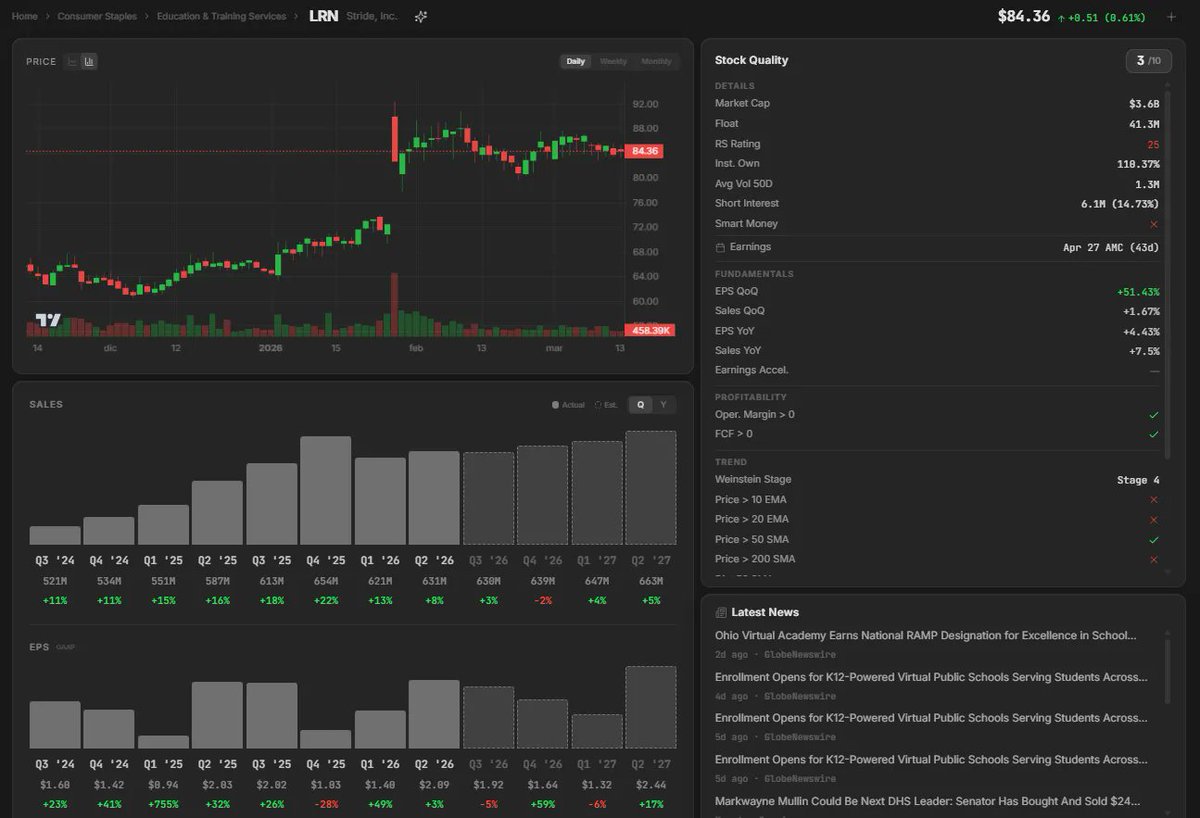Select the candlestick chart icon in Price panel
Screen dimensions: 1200x818
[x=88, y=61]
